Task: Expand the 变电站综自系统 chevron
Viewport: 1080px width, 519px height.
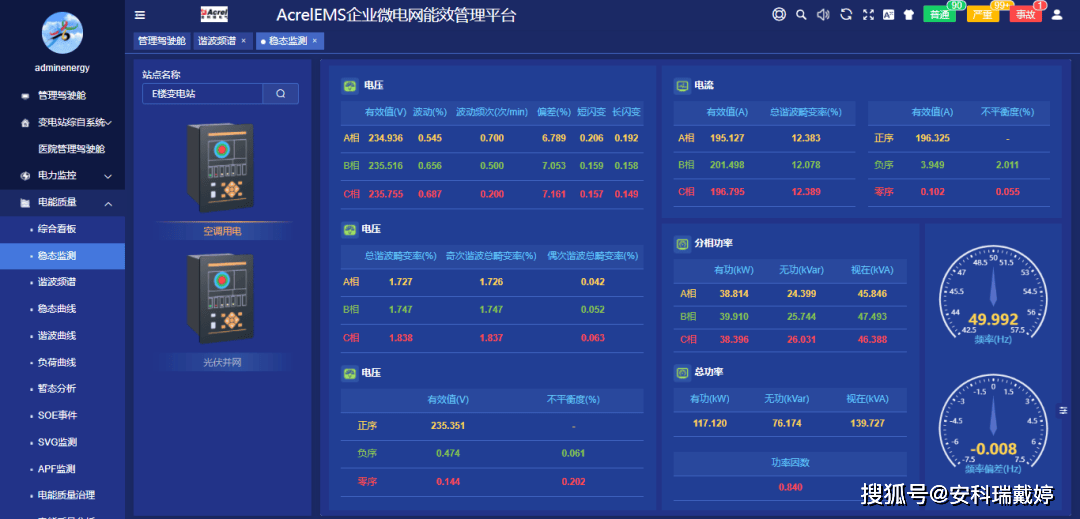Action: tap(109, 123)
